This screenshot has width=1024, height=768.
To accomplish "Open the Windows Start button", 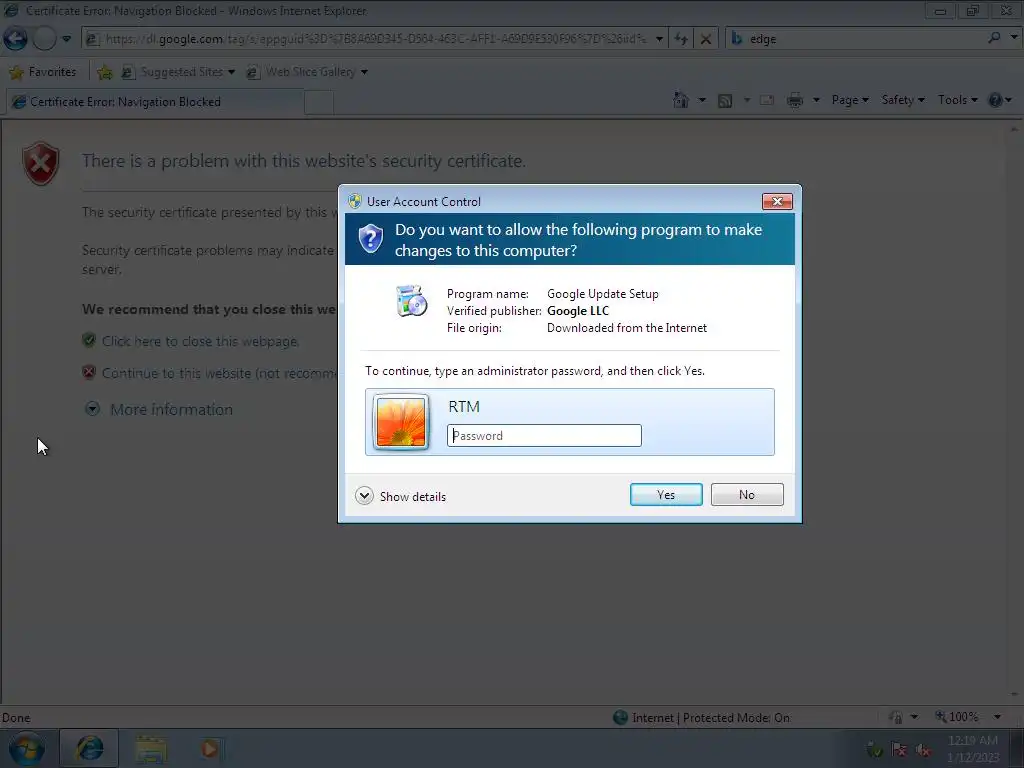I will click(26, 749).
